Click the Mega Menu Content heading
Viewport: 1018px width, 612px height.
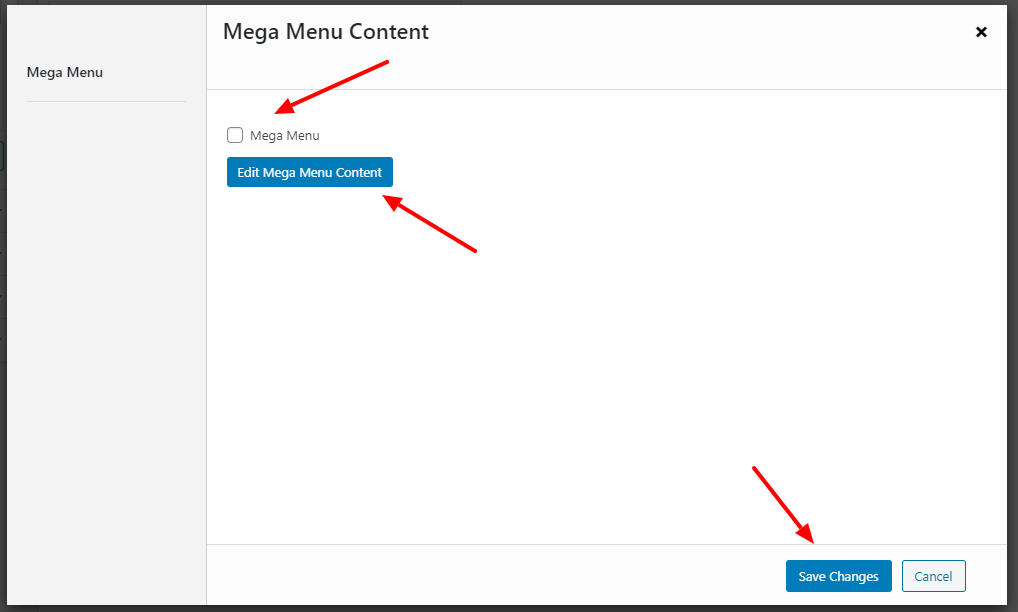click(x=326, y=32)
